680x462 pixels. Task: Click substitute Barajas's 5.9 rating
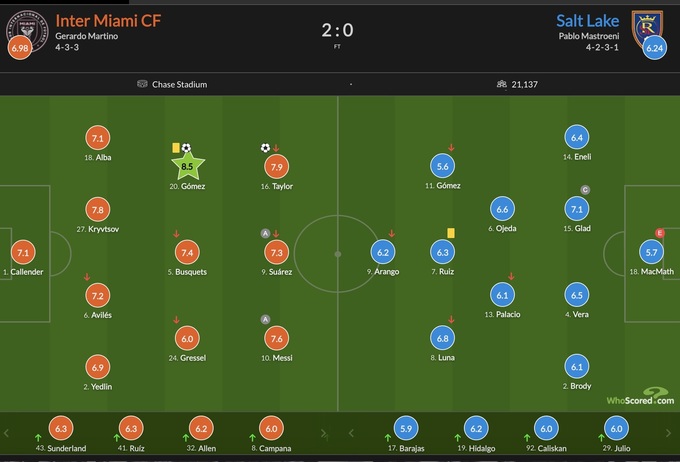tap(405, 428)
